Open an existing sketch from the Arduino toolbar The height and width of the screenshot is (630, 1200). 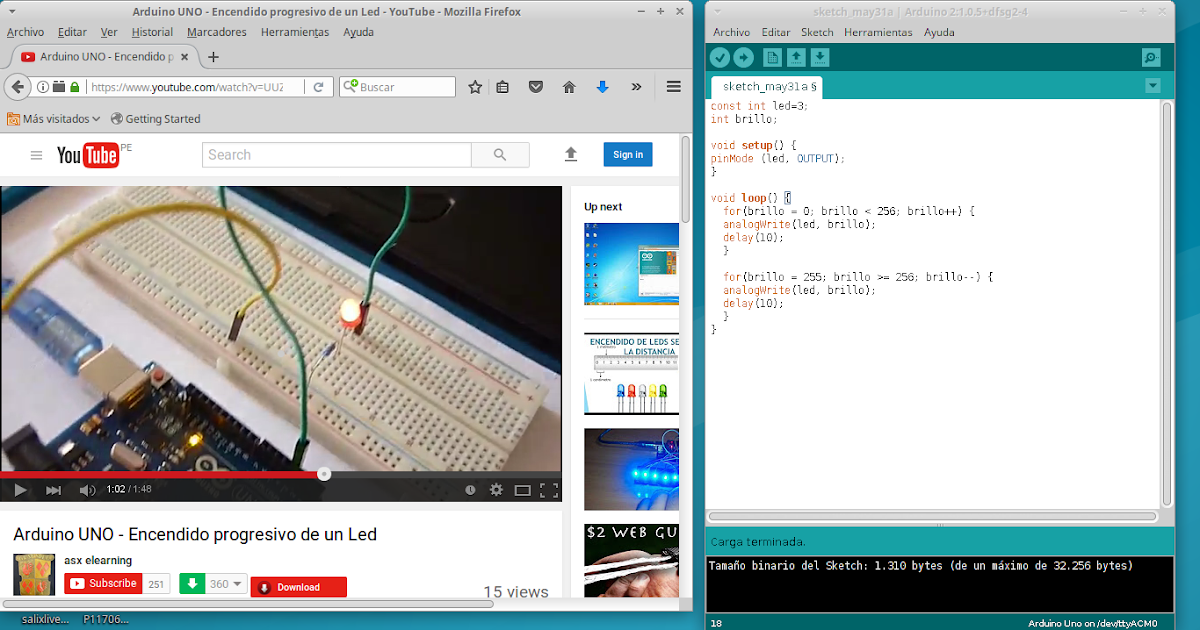pyautogui.click(x=796, y=58)
